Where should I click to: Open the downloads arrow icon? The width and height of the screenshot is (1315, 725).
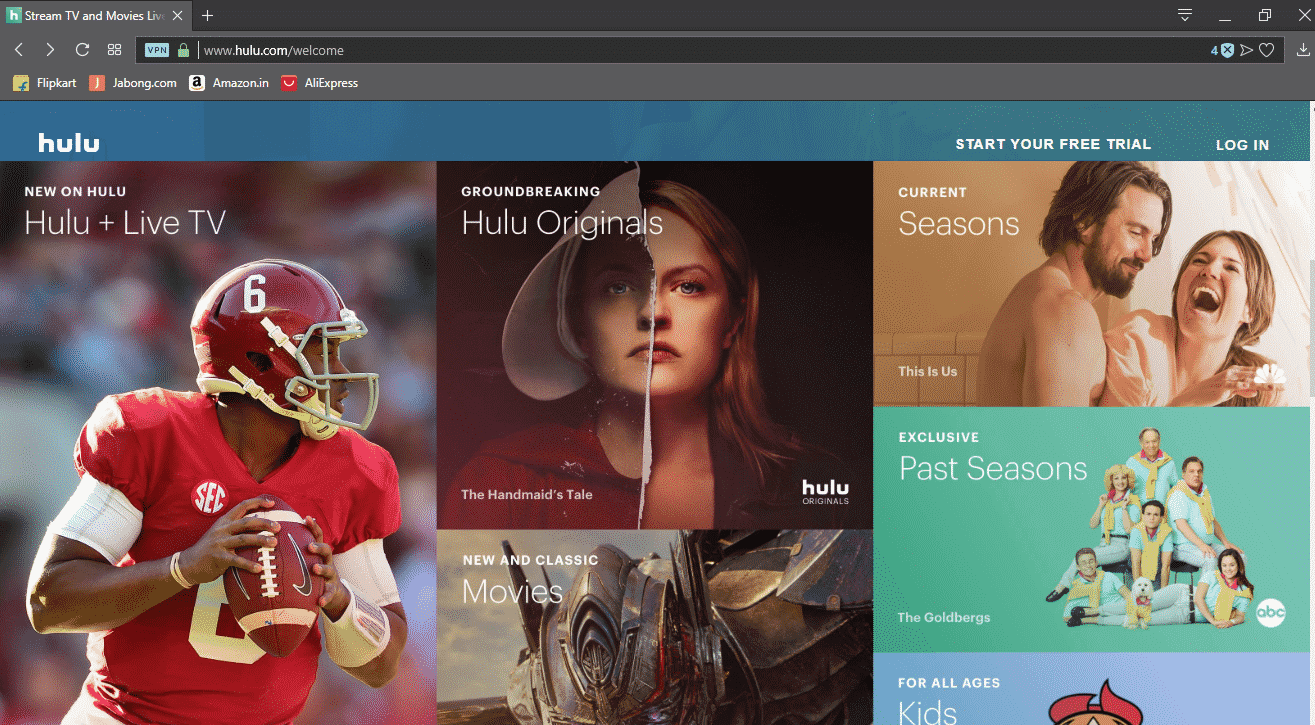point(1303,50)
